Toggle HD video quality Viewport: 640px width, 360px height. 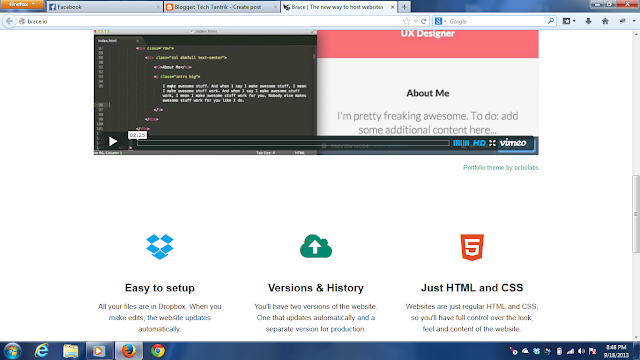pos(479,143)
